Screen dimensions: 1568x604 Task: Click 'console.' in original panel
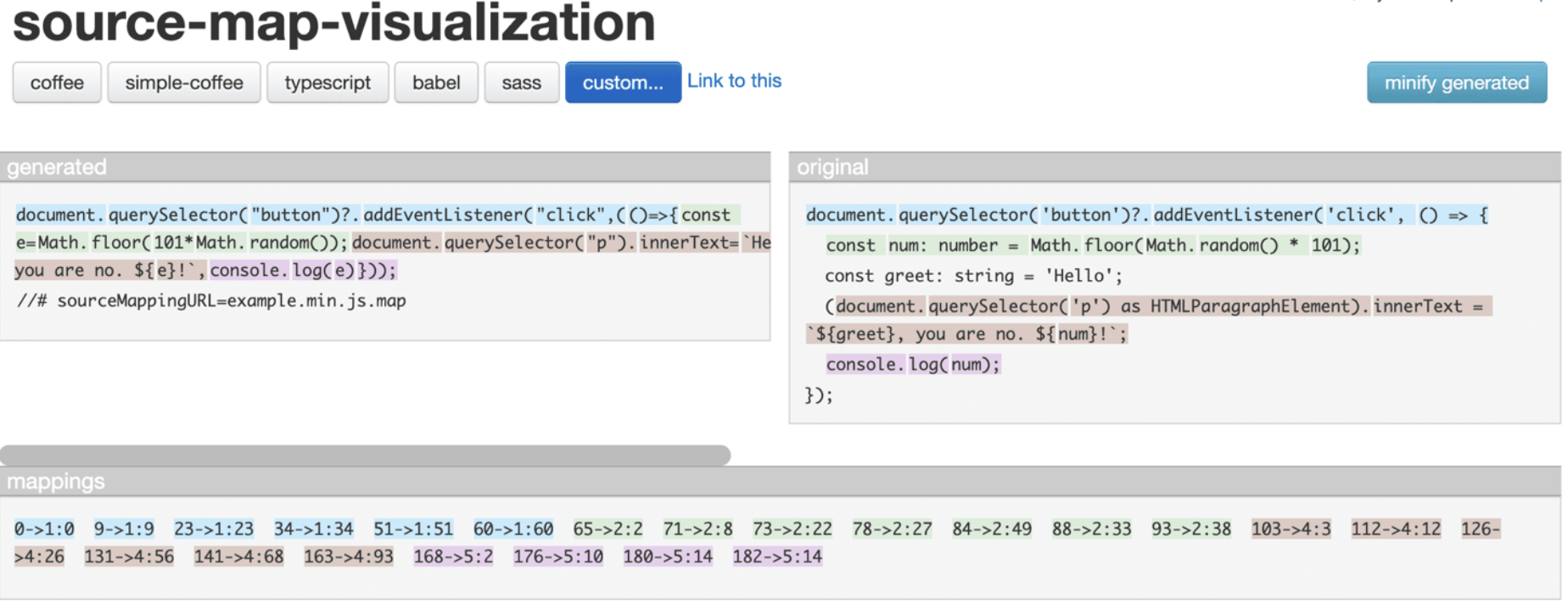(x=865, y=364)
